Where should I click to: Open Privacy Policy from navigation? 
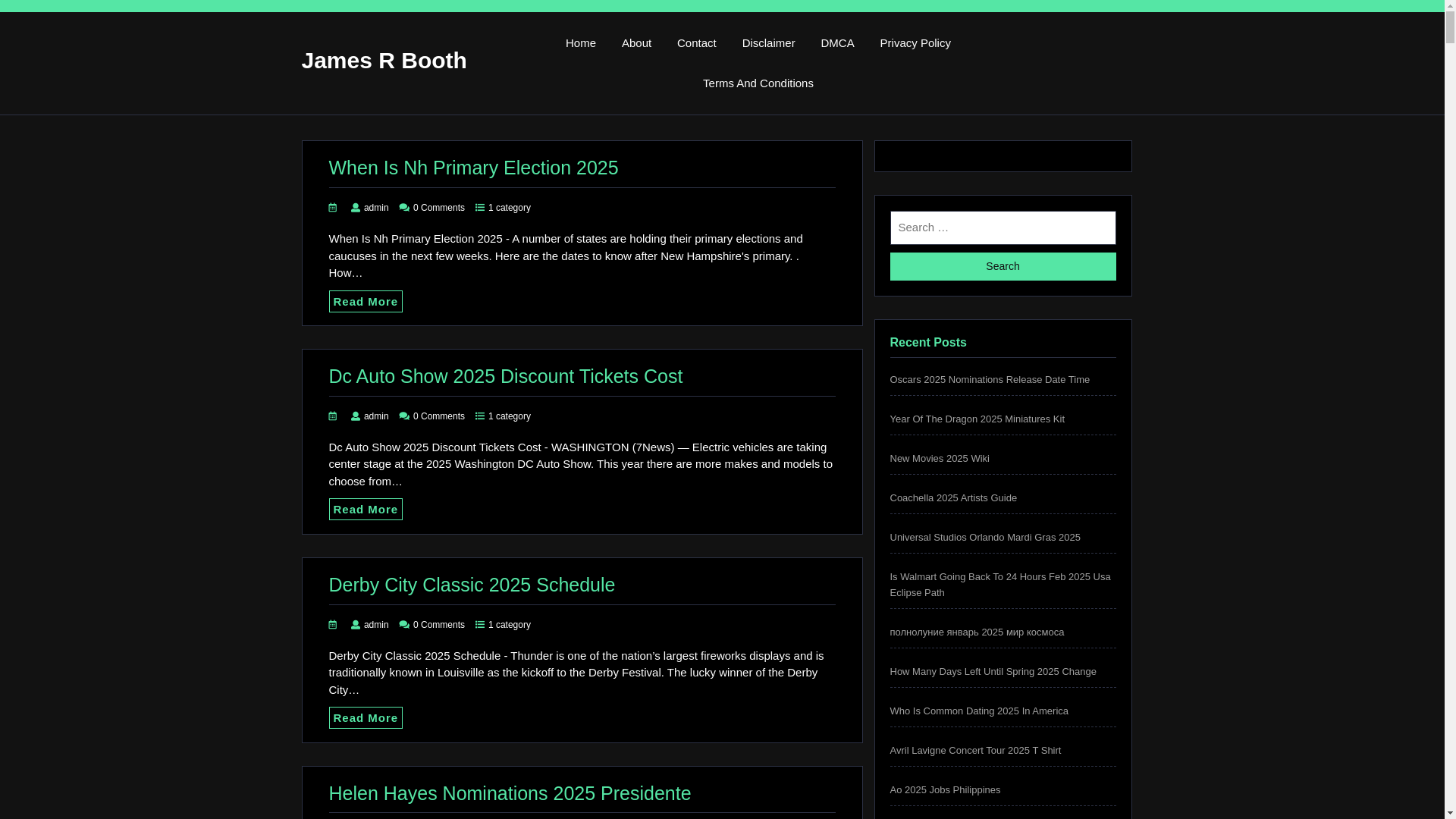click(x=915, y=43)
